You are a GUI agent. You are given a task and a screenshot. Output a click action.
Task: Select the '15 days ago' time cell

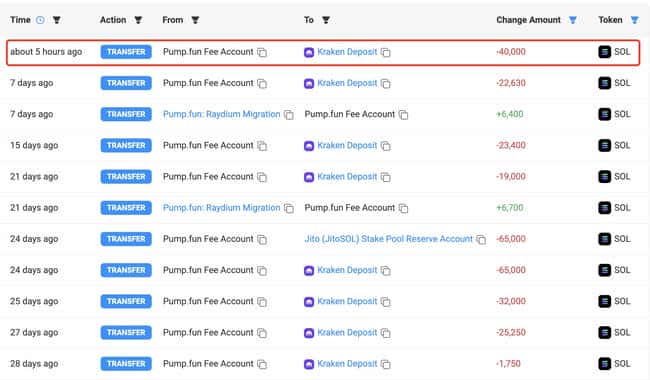34,145
